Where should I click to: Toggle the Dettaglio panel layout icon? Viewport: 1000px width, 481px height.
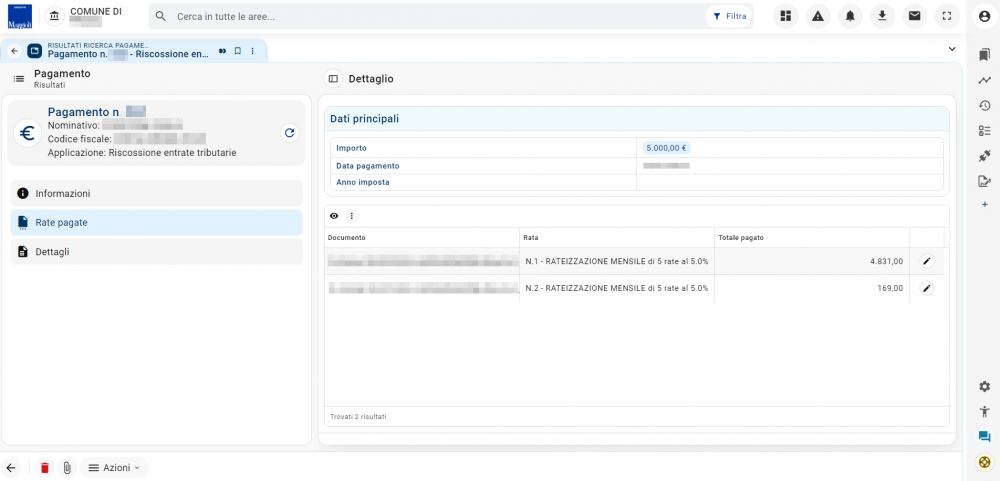tap(332, 79)
